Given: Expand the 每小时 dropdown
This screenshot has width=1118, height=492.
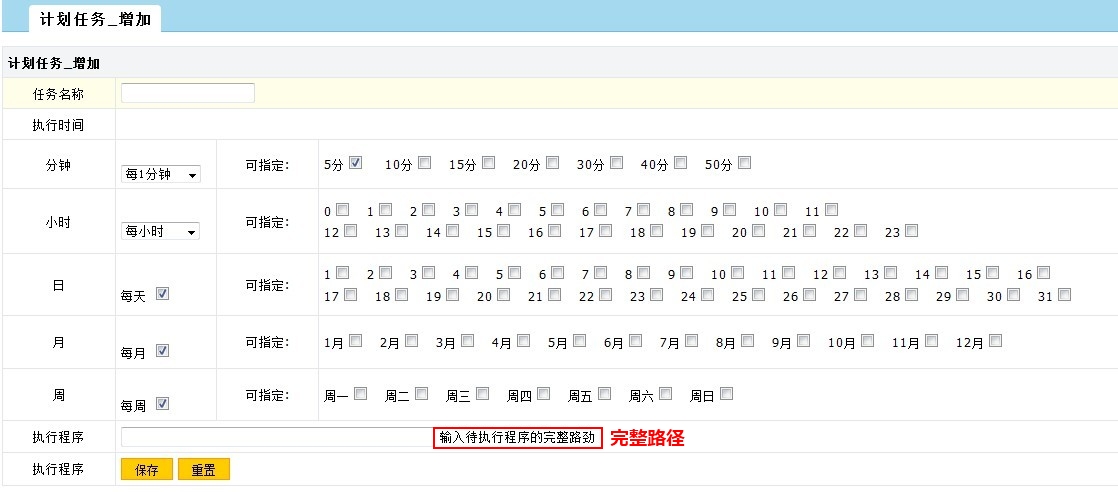Looking at the screenshot, I should click(160, 231).
